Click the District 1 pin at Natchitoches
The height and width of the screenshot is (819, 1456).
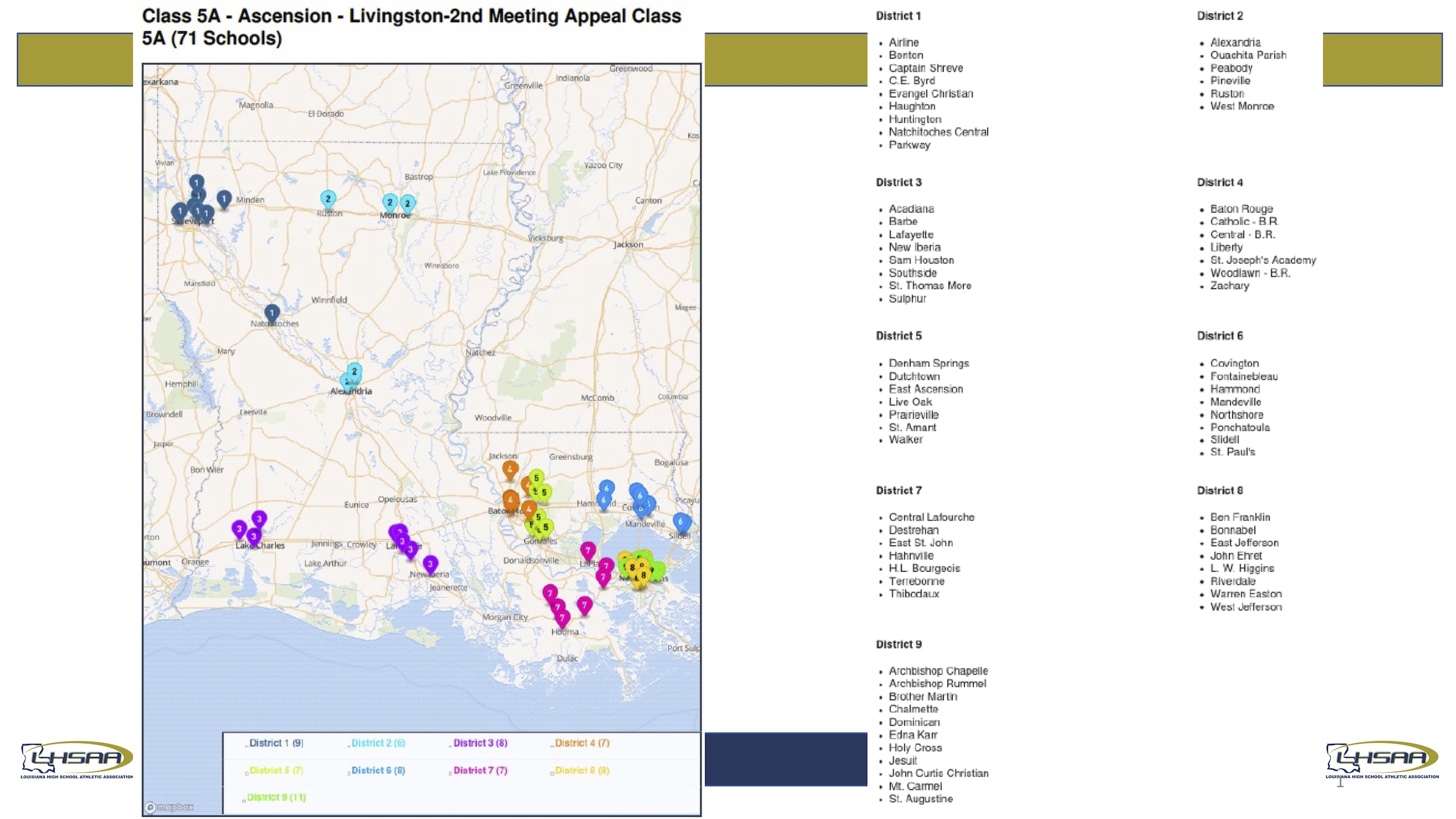pyautogui.click(x=272, y=313)
